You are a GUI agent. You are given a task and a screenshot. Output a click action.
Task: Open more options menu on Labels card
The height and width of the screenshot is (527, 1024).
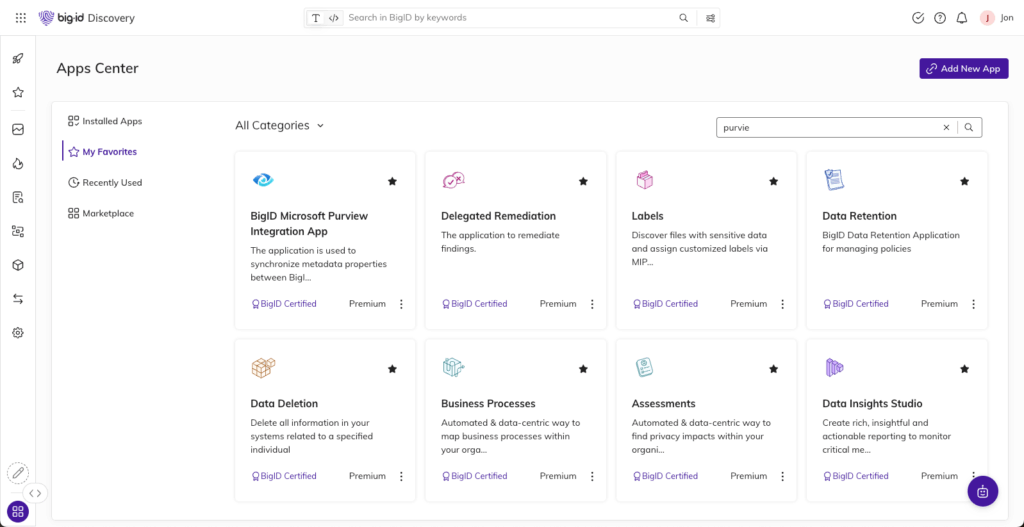(782, 304)
